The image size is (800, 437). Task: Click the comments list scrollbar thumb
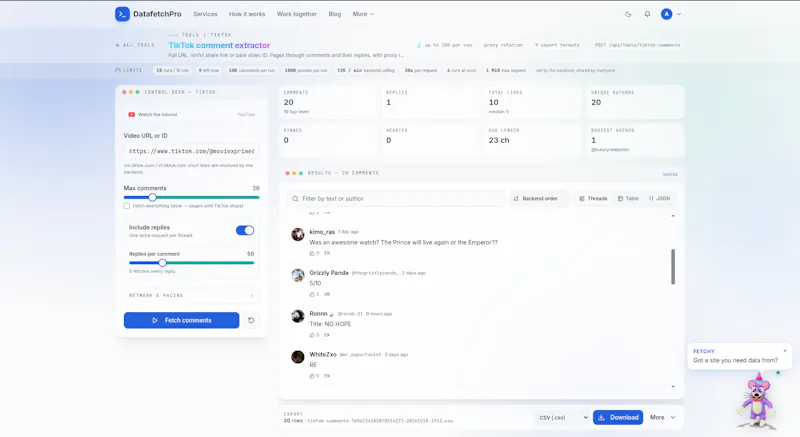(673, 267)
